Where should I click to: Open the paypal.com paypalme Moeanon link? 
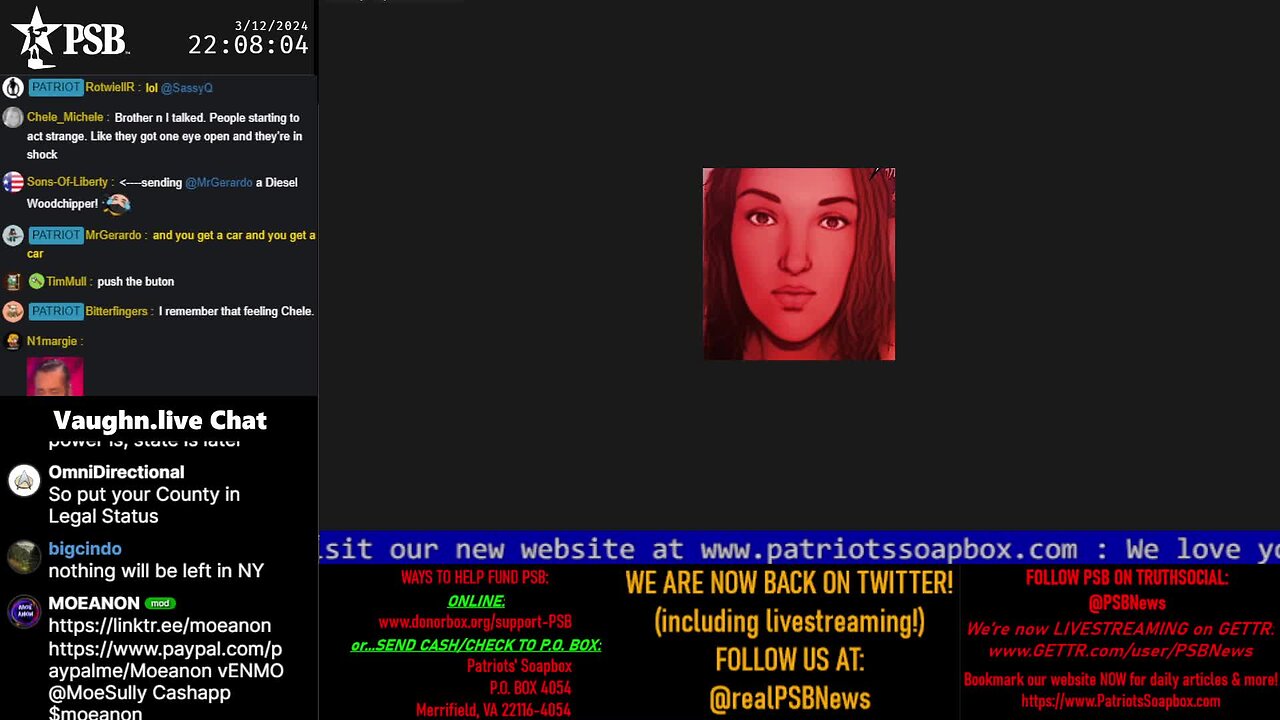[x=165, y=659]
